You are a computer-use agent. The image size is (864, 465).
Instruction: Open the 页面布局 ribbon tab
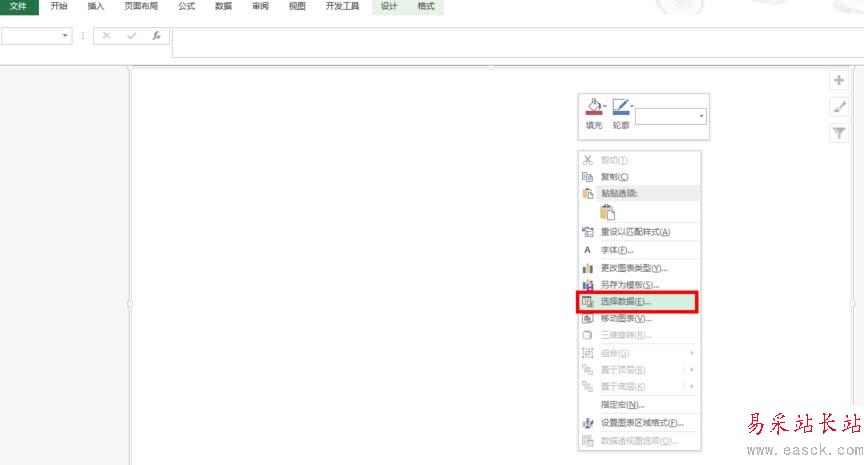pos(141,7)
